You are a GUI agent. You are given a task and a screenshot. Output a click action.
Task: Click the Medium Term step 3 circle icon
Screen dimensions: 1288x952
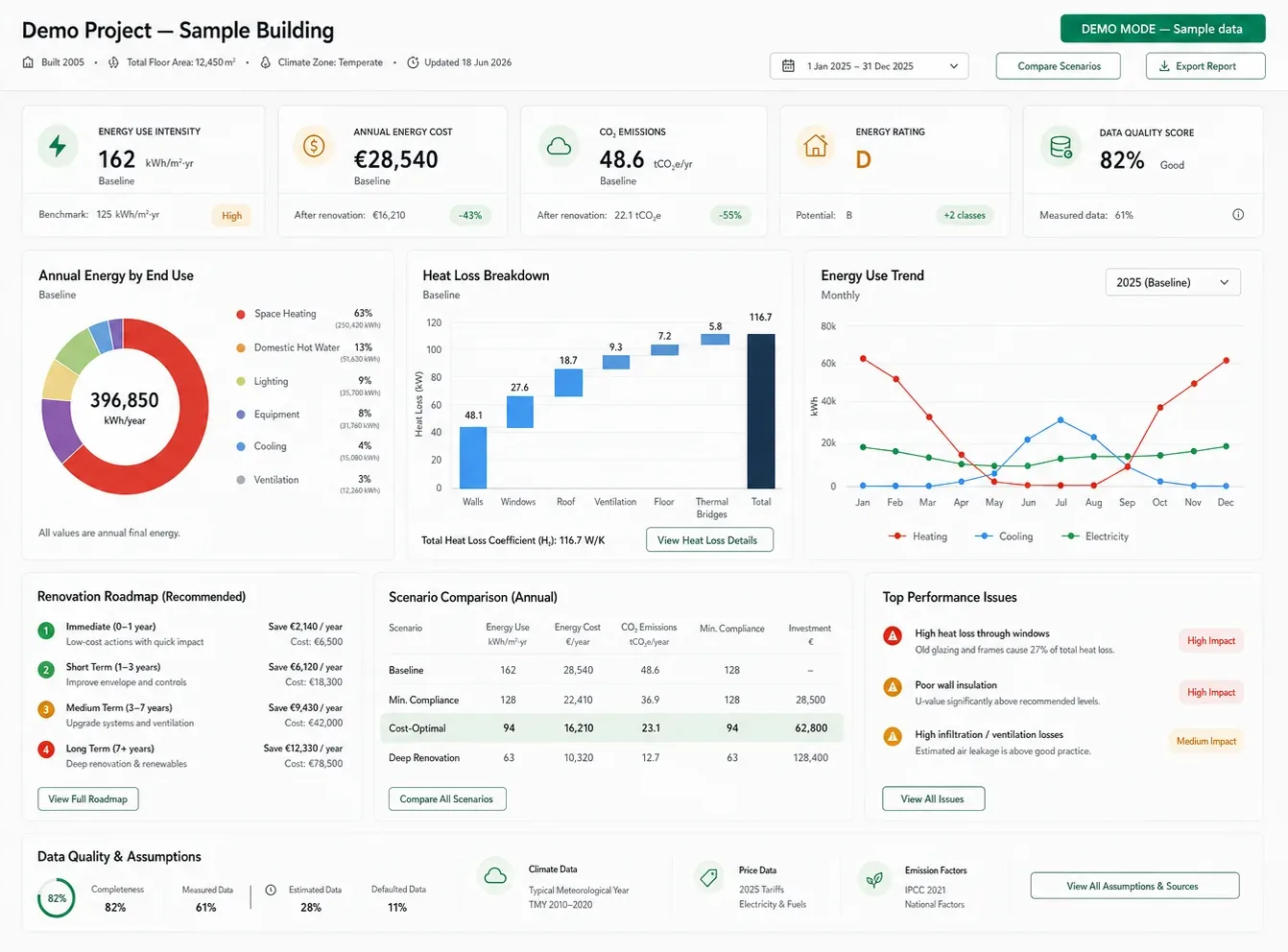tap(46, 710)
